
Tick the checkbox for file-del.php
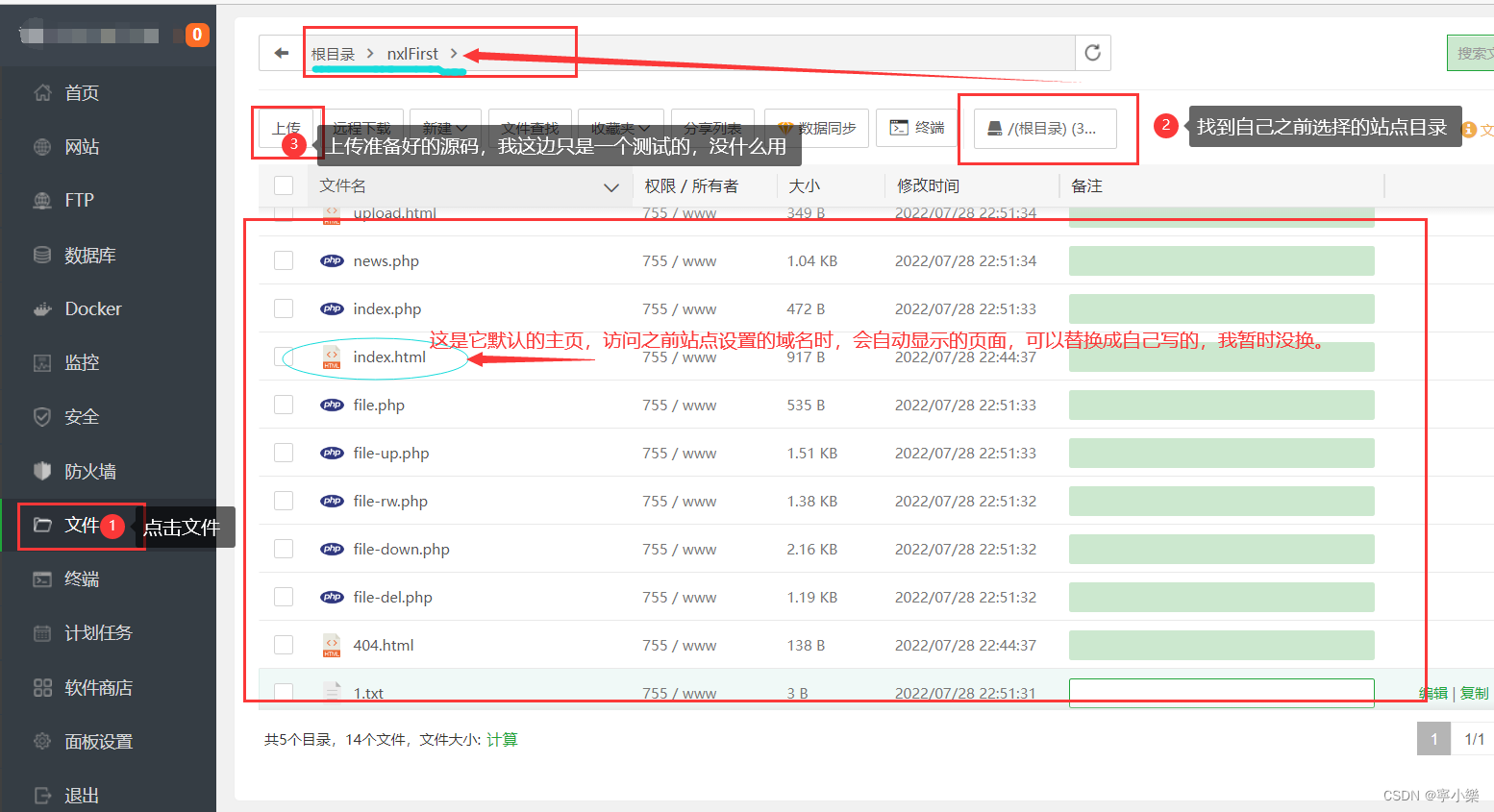(284, 597)
